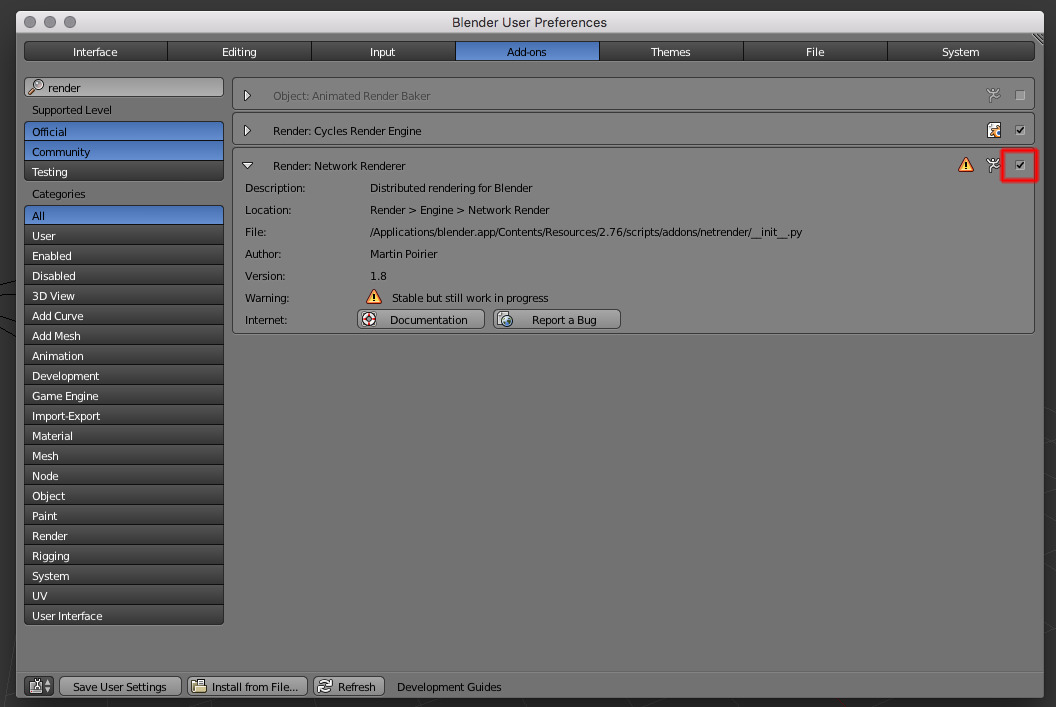Screen dimensions: 1056x707
Task: Select the Add-ons tab
Action: tap(527, 52)
